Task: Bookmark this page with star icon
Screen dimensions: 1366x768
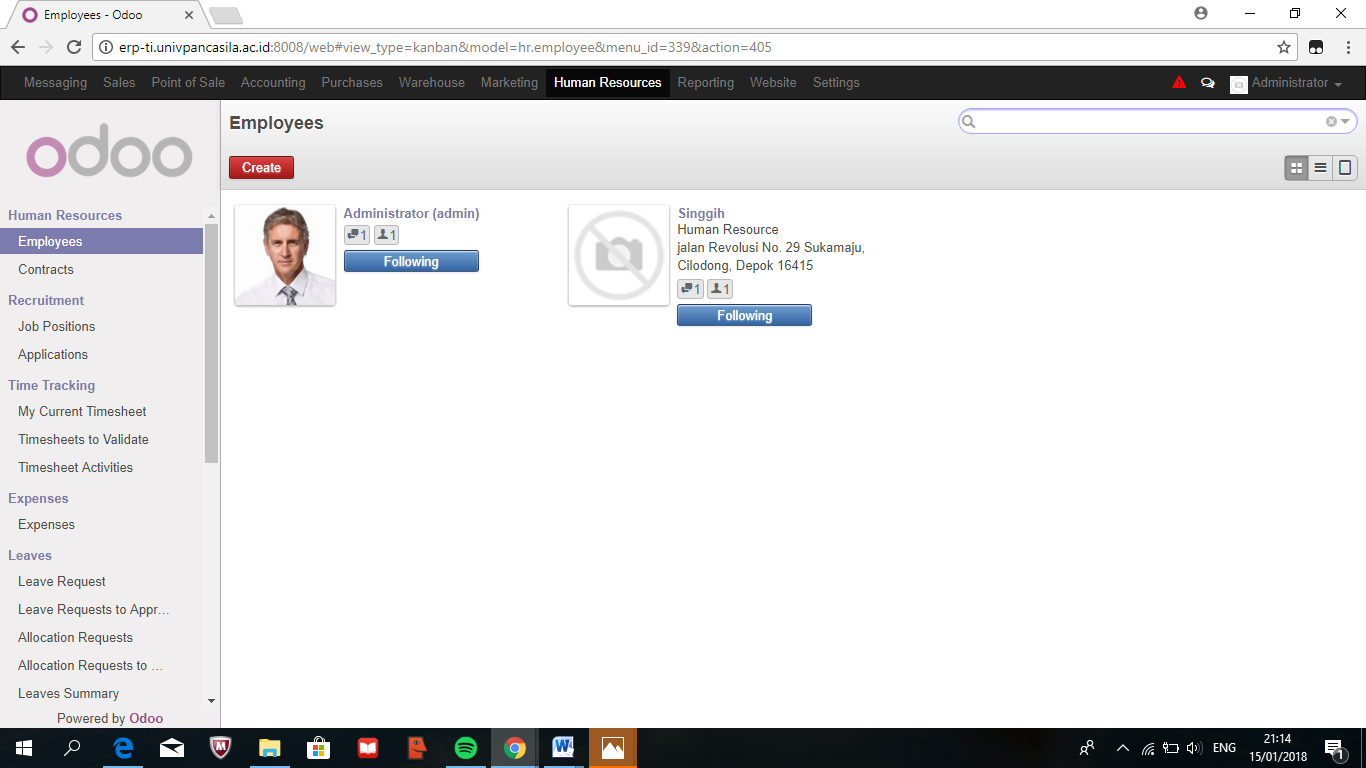Action: pyautogui.click(x=1284, y=47)
